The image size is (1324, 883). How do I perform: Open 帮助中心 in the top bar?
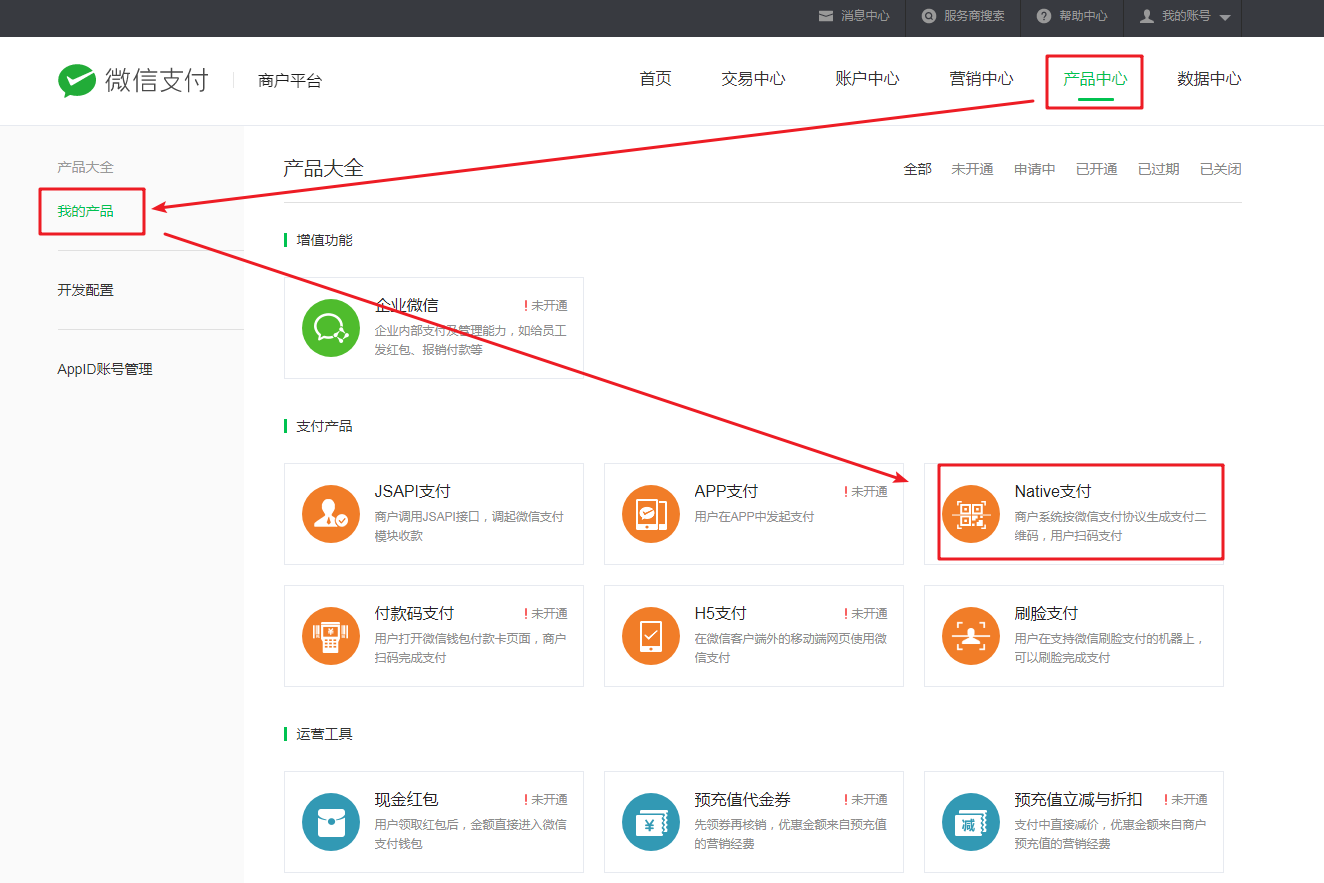click(1083, 16)
